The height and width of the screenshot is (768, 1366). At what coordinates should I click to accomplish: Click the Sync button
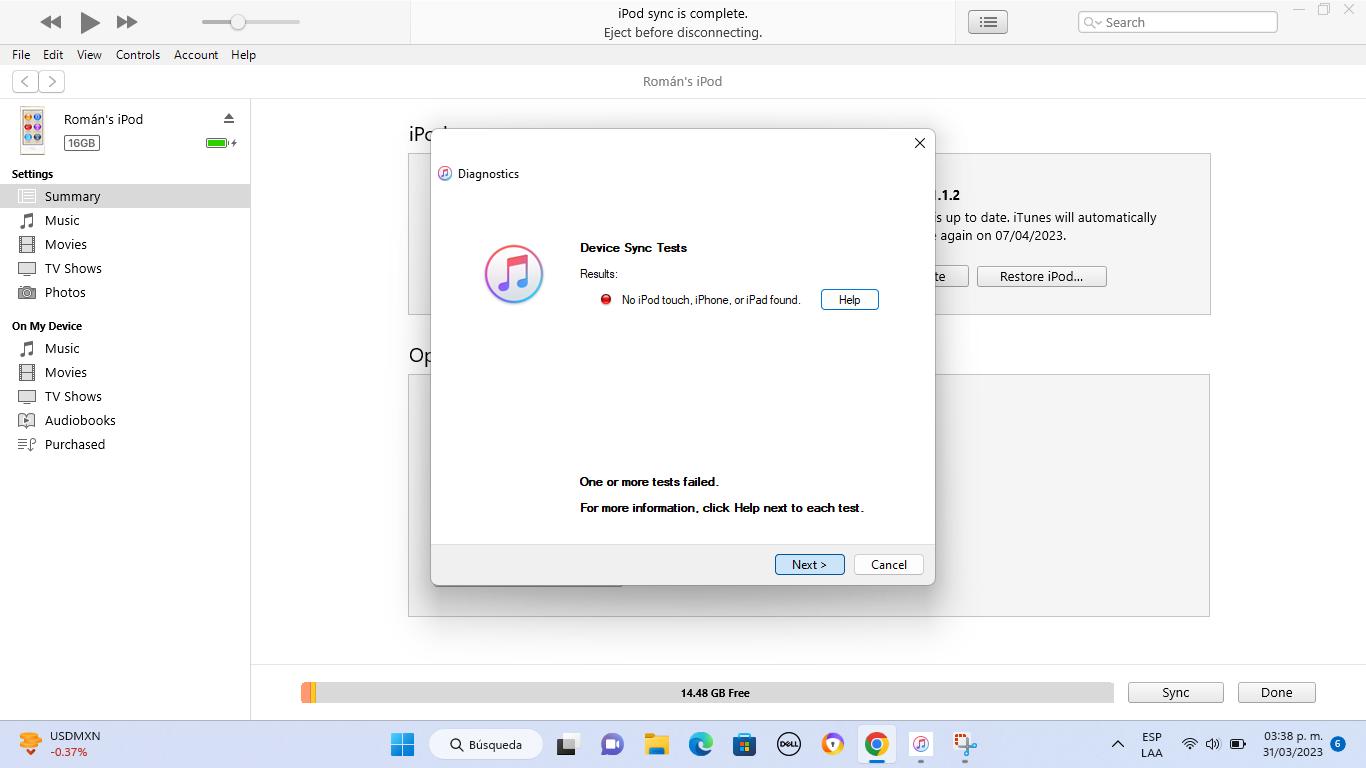pyautogui.click(x=1176, y=692)
